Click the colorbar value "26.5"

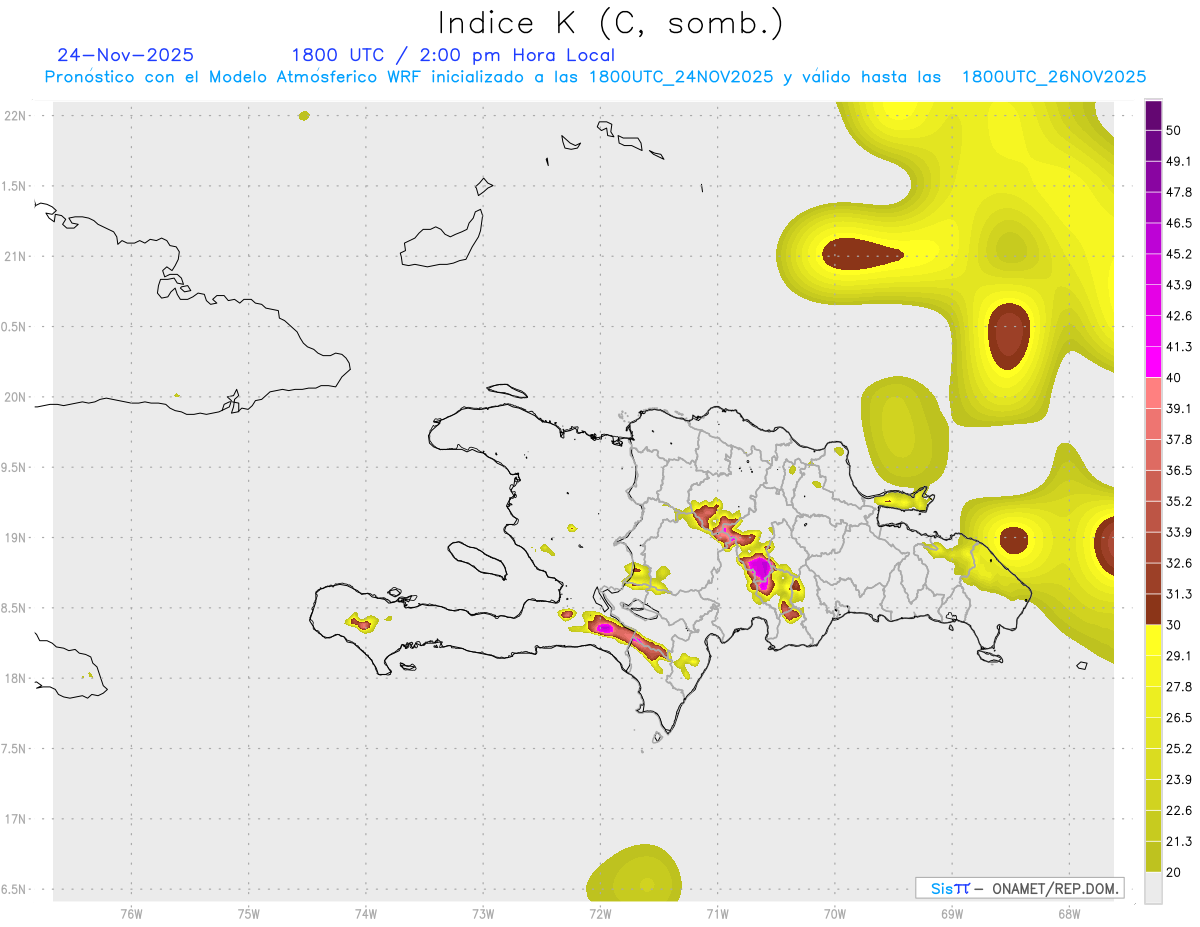pyautogui.click(x=1179, y=718)
